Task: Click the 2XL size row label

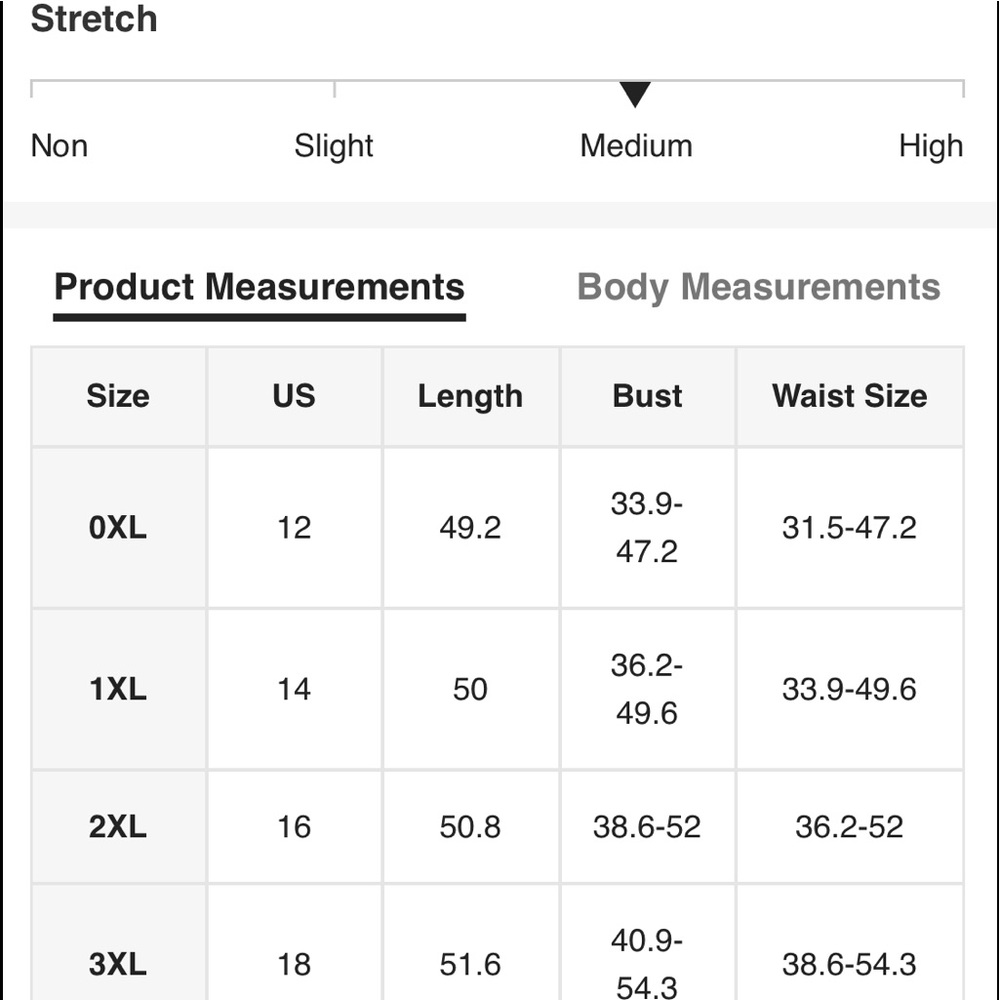Action: [118, 827]
